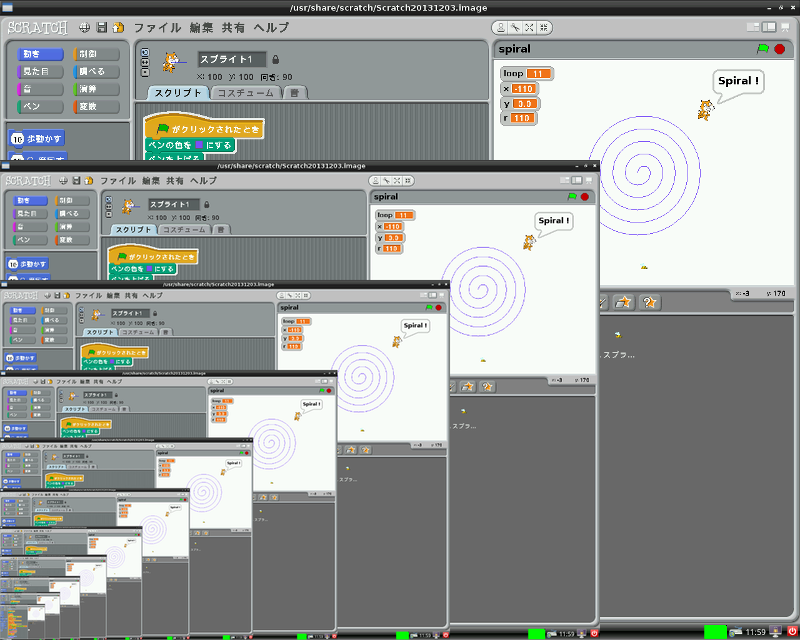Image resolution: width=800 pixels, height=640 pixels.
Task: Click the language globe icon in largest Scratch window
Action: point(85,28)
